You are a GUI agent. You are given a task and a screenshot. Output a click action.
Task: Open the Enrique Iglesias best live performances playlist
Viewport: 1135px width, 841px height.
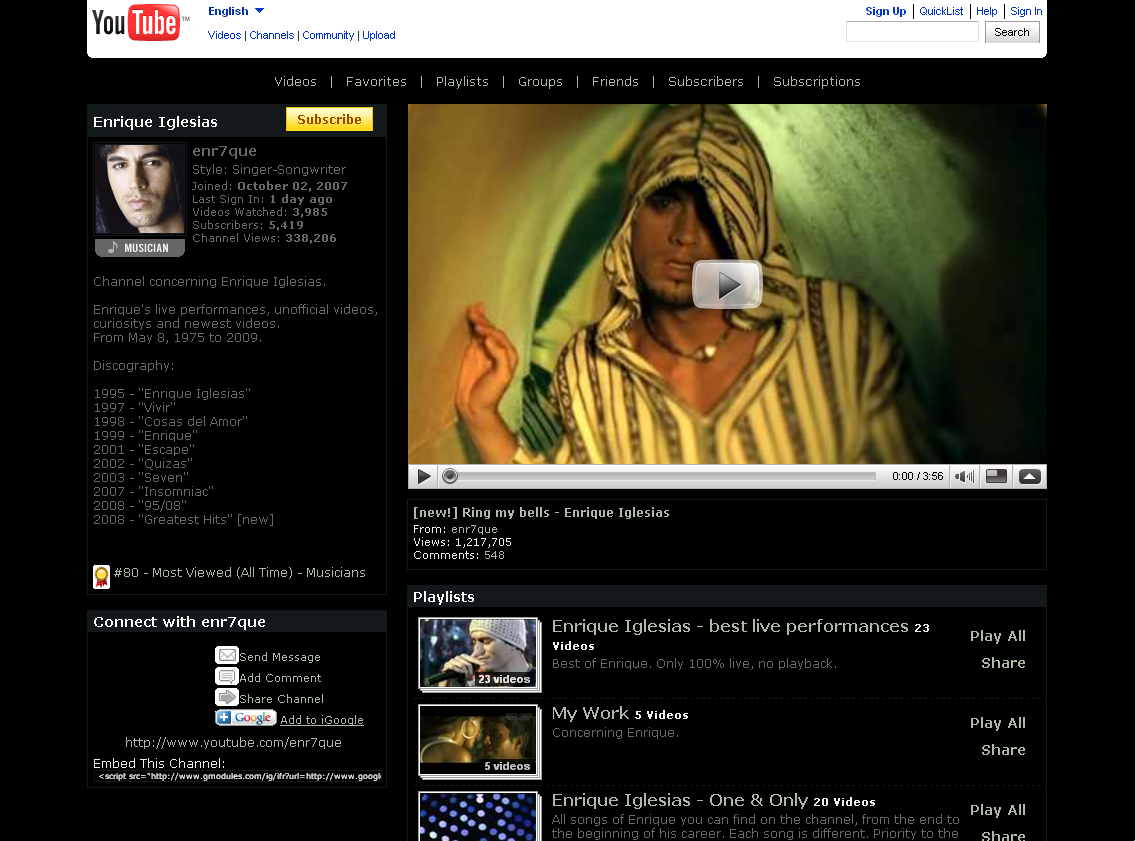730,627
